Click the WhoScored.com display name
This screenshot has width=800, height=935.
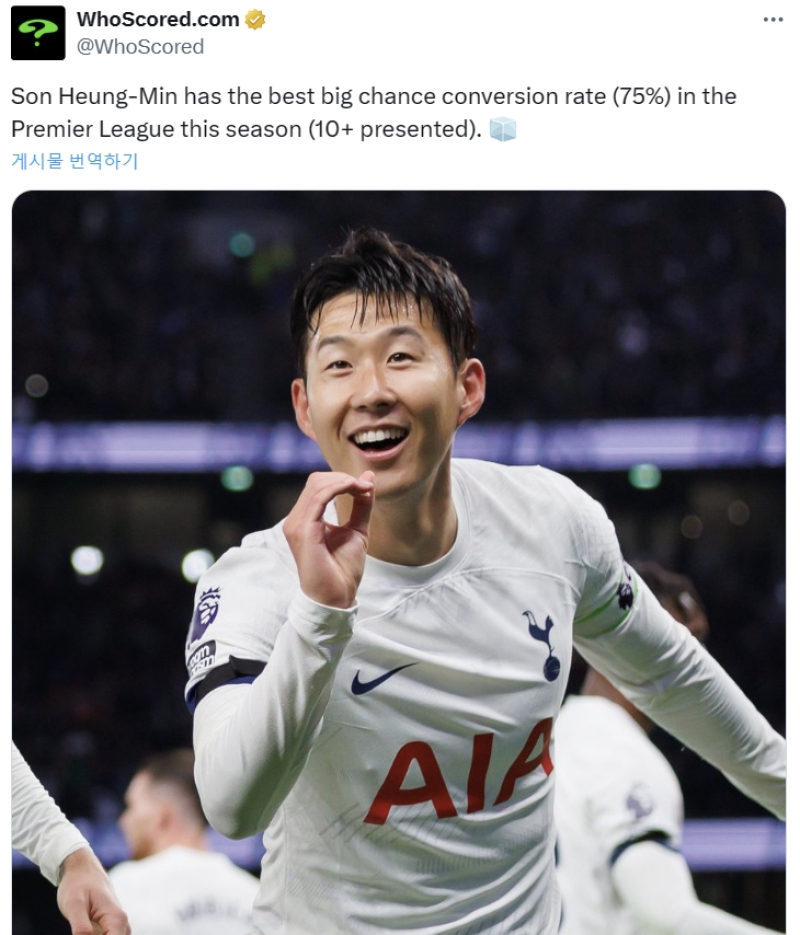point(158,19)
